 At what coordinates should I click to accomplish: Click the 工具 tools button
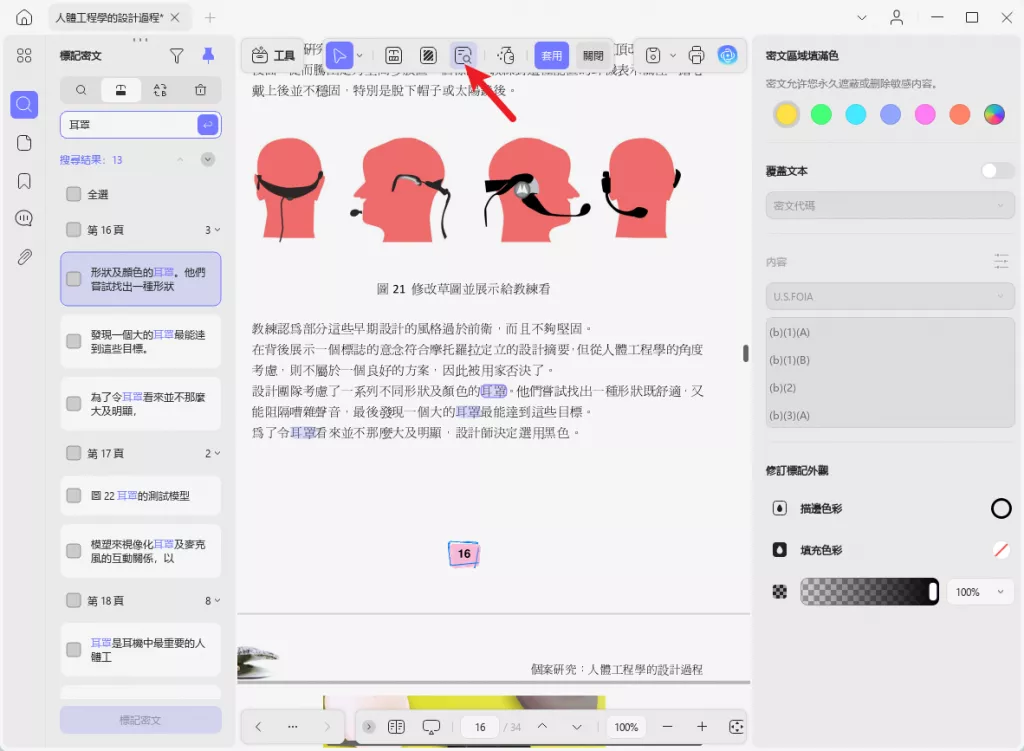[274, 56]
